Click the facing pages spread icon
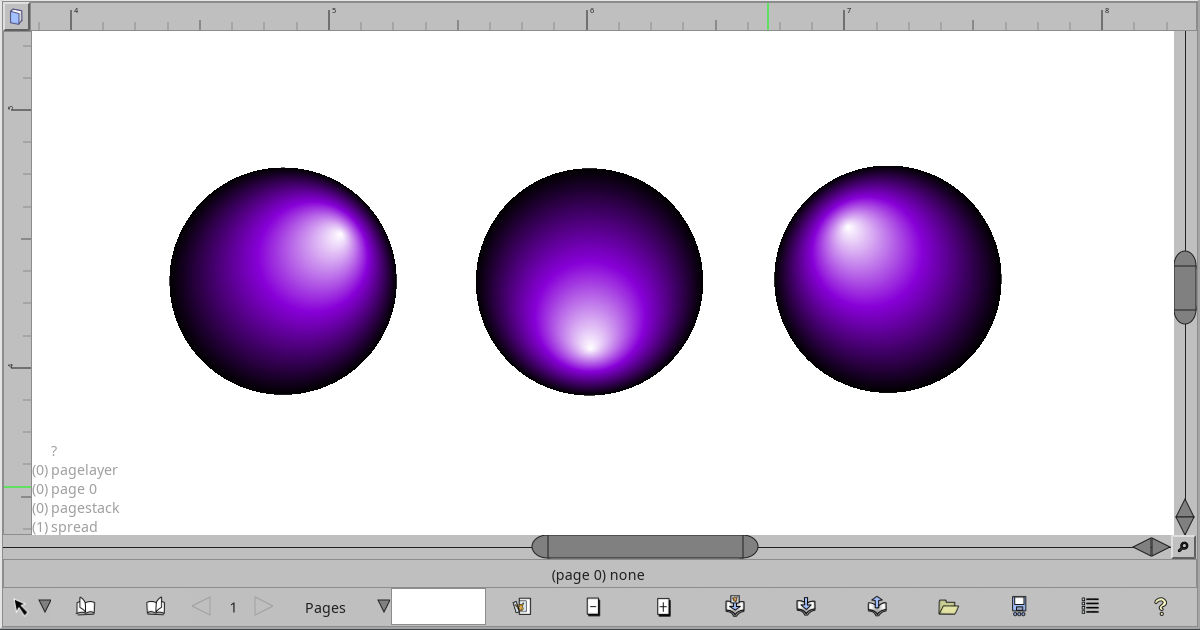 coord(156,605)
